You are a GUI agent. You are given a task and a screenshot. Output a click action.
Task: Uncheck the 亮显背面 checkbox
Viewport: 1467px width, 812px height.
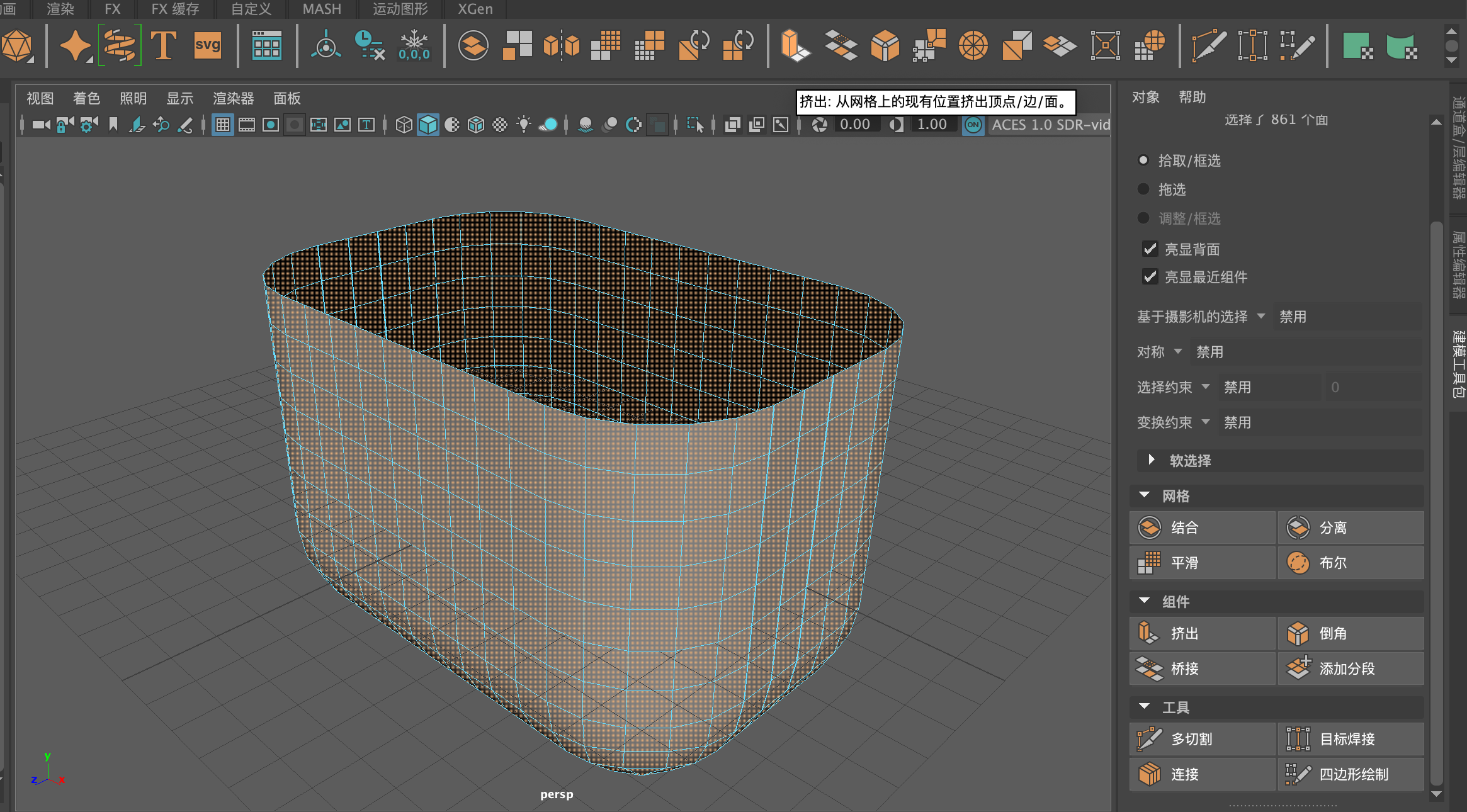1150,249
